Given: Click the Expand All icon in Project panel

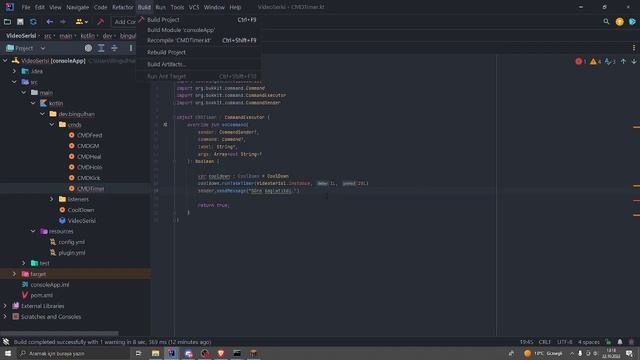Looking at the screenshot, I should pos(101,48).
